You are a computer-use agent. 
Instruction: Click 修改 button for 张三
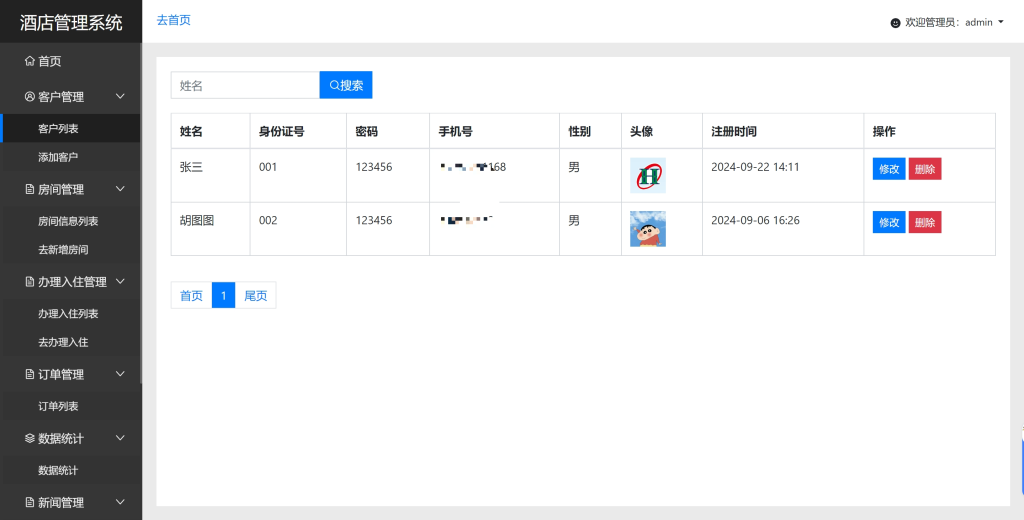click(889, 169)
